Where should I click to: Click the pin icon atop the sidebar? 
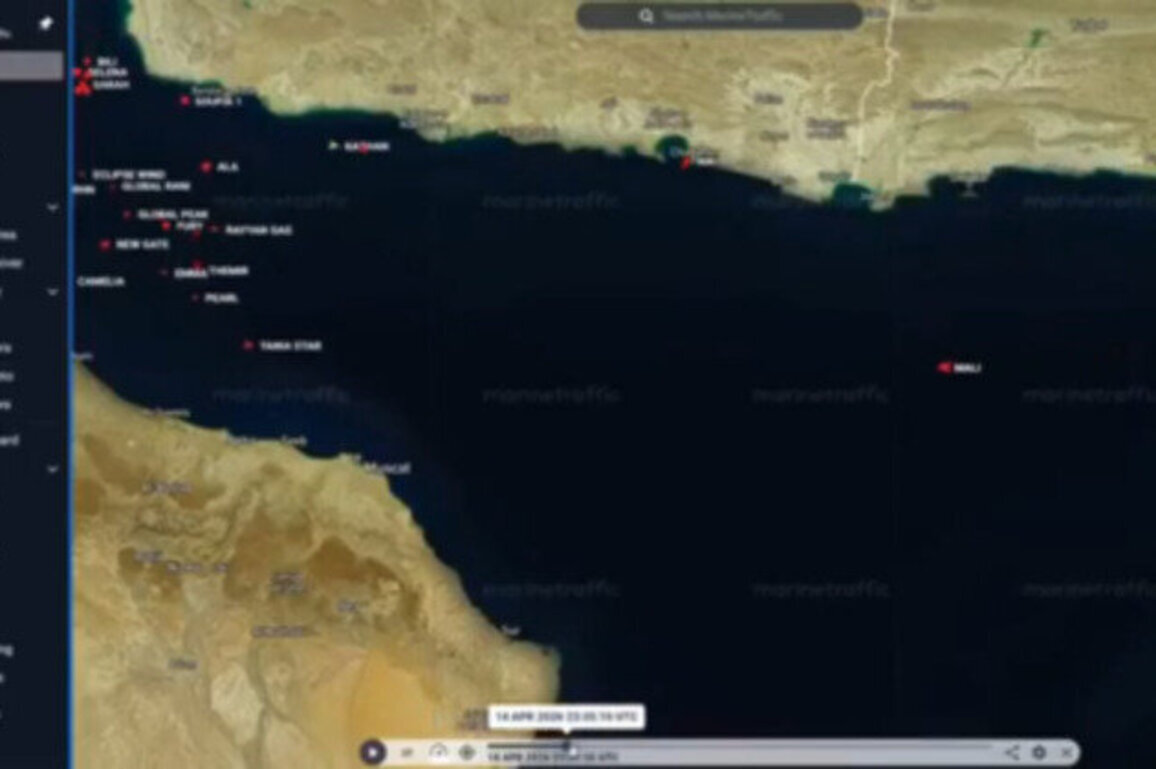(46, 24)
